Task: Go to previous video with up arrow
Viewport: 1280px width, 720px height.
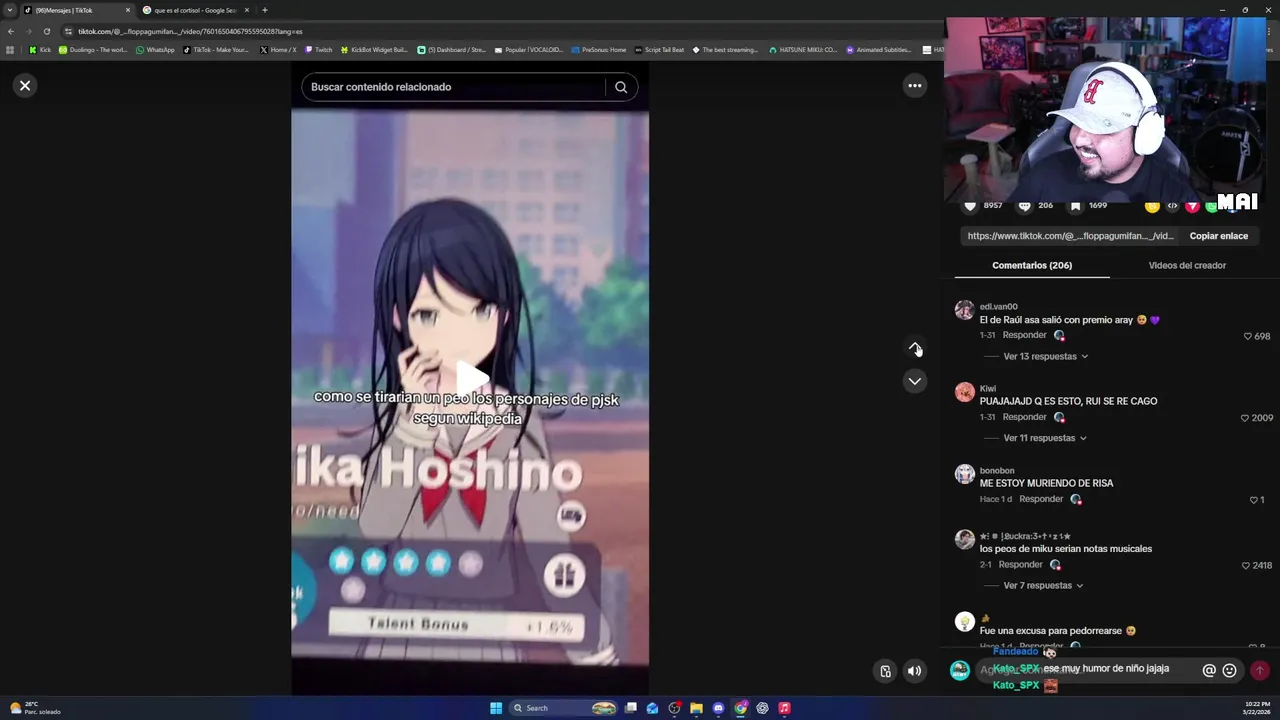Action: point(914,347)
